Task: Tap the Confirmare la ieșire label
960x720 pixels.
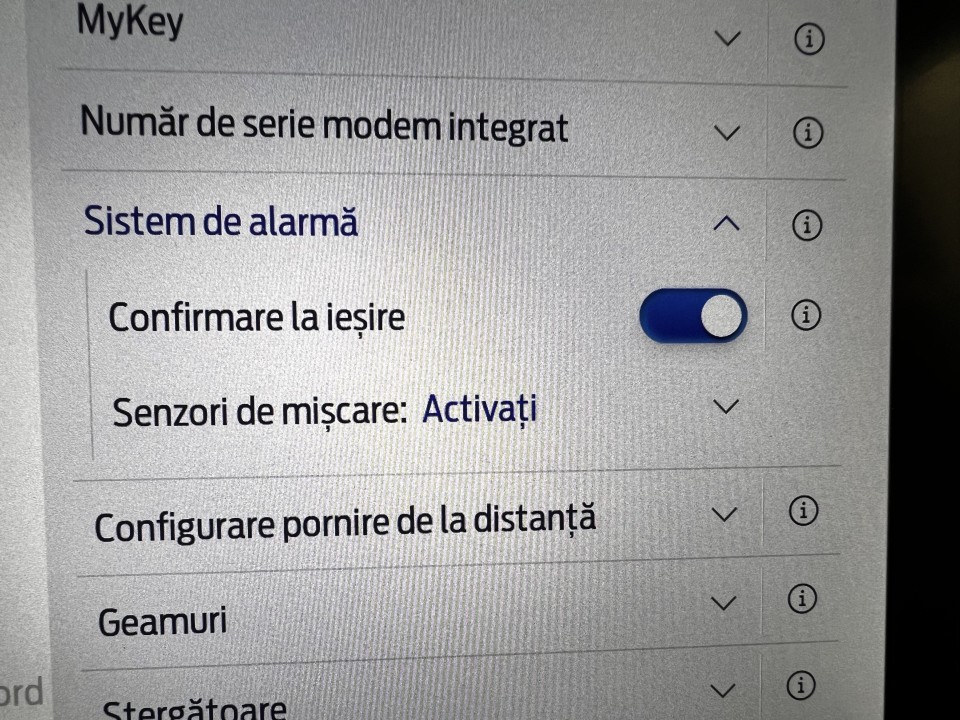Action: coord(256,317)
